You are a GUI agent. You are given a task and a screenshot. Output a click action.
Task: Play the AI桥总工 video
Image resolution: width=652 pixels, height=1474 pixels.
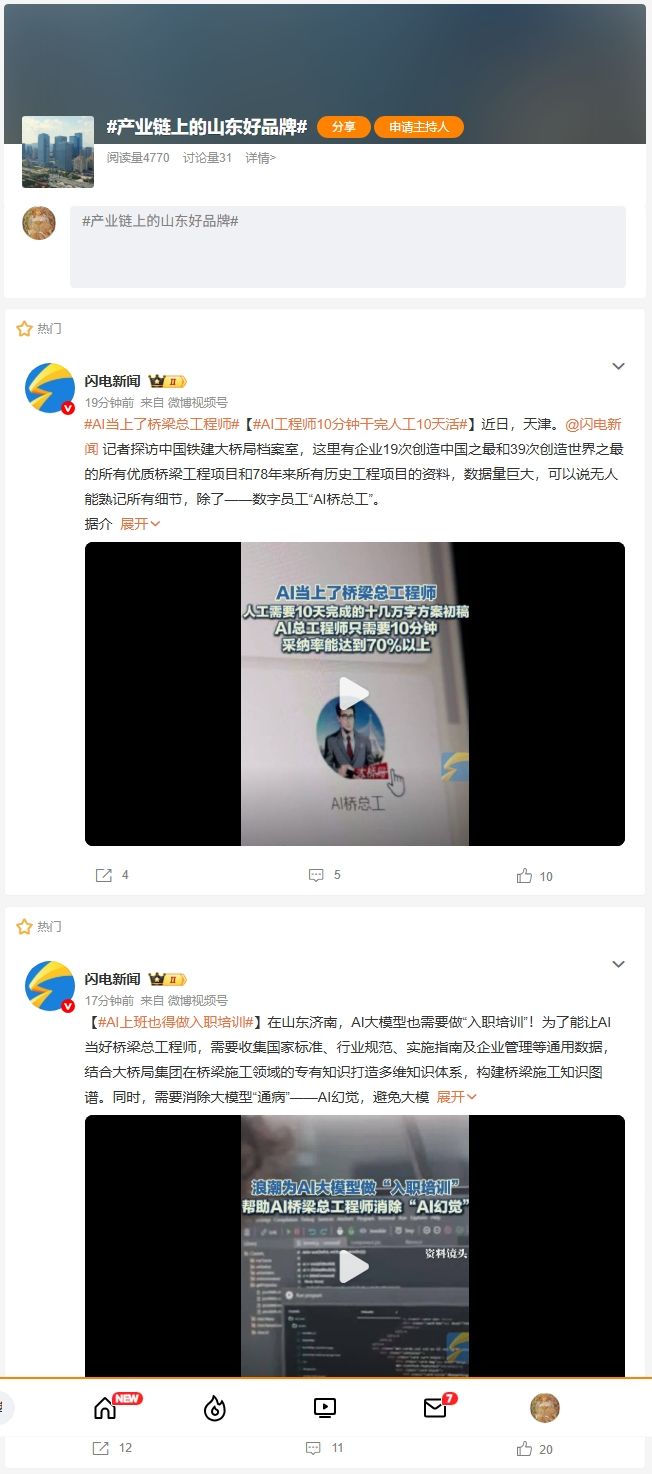(x=354, y=694)
